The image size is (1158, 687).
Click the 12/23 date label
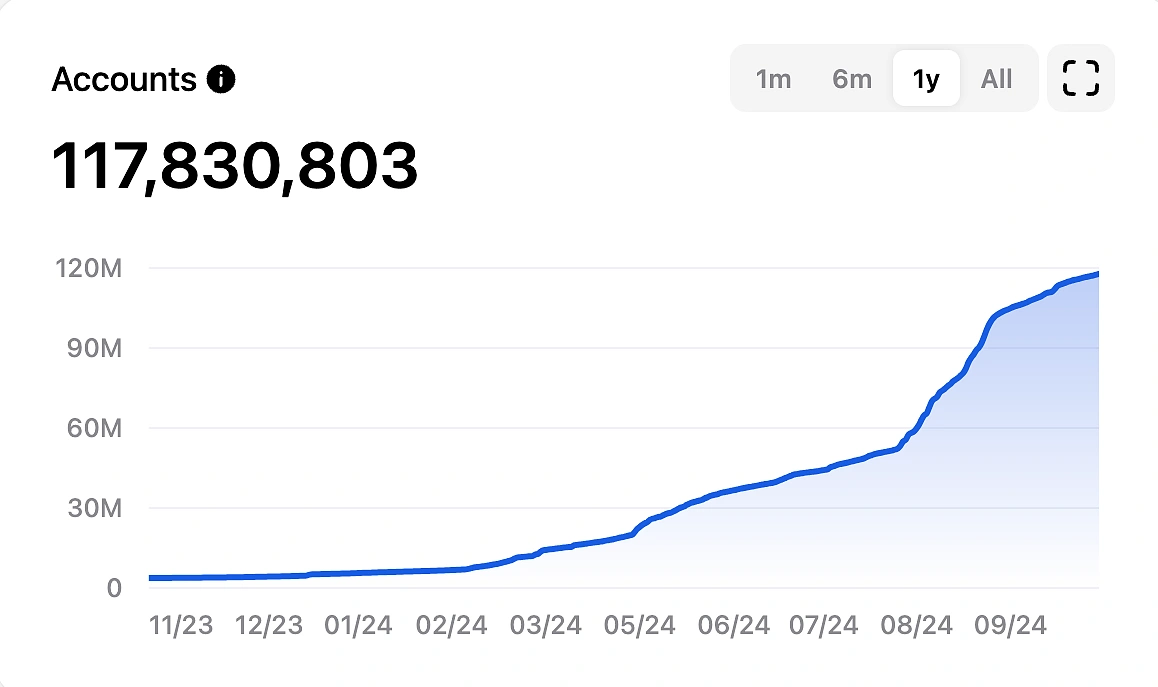coord(269,626)
